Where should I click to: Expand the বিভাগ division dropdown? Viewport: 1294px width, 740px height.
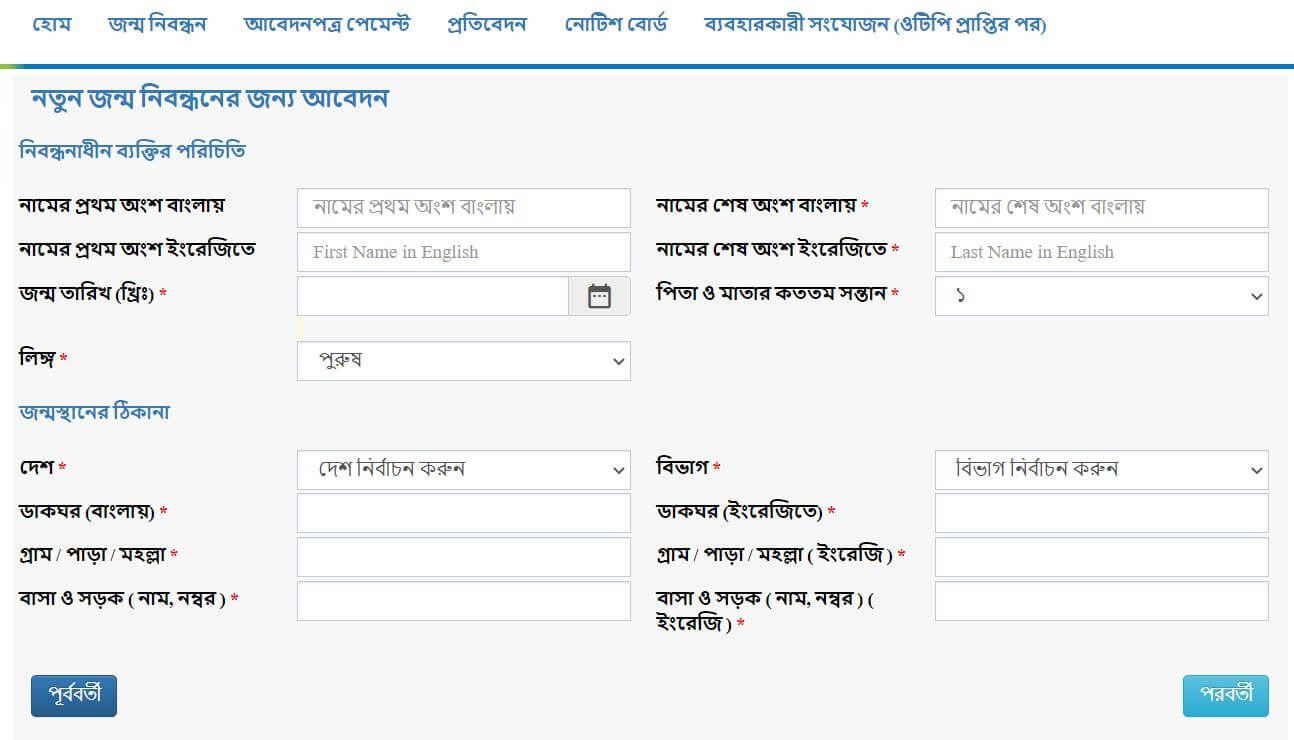click(x=1100, y=470)
